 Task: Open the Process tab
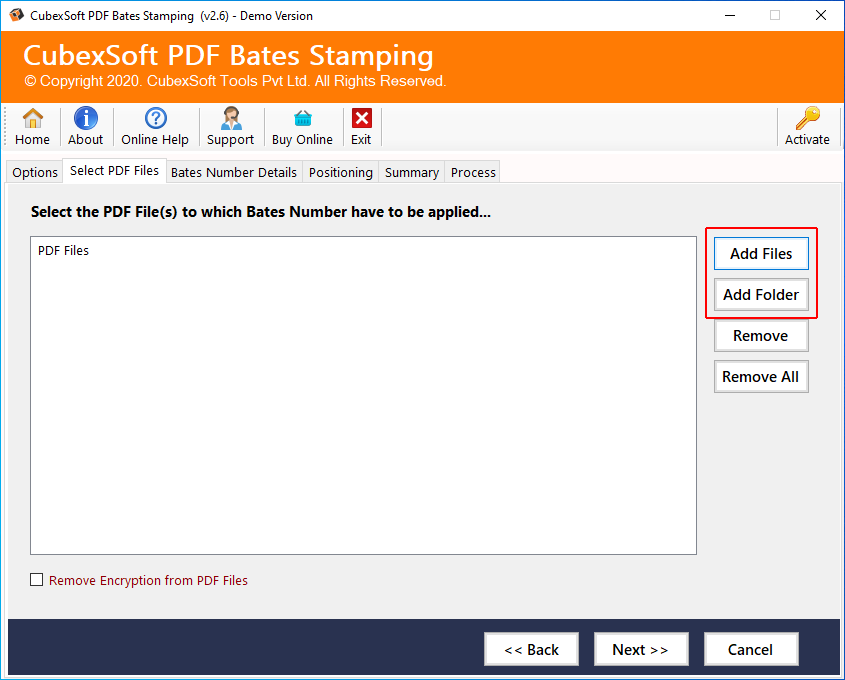coord(473,172)
